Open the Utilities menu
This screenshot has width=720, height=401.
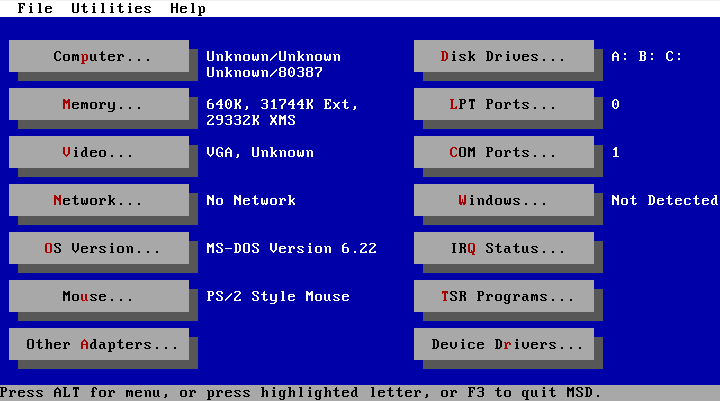pos(111,8)
